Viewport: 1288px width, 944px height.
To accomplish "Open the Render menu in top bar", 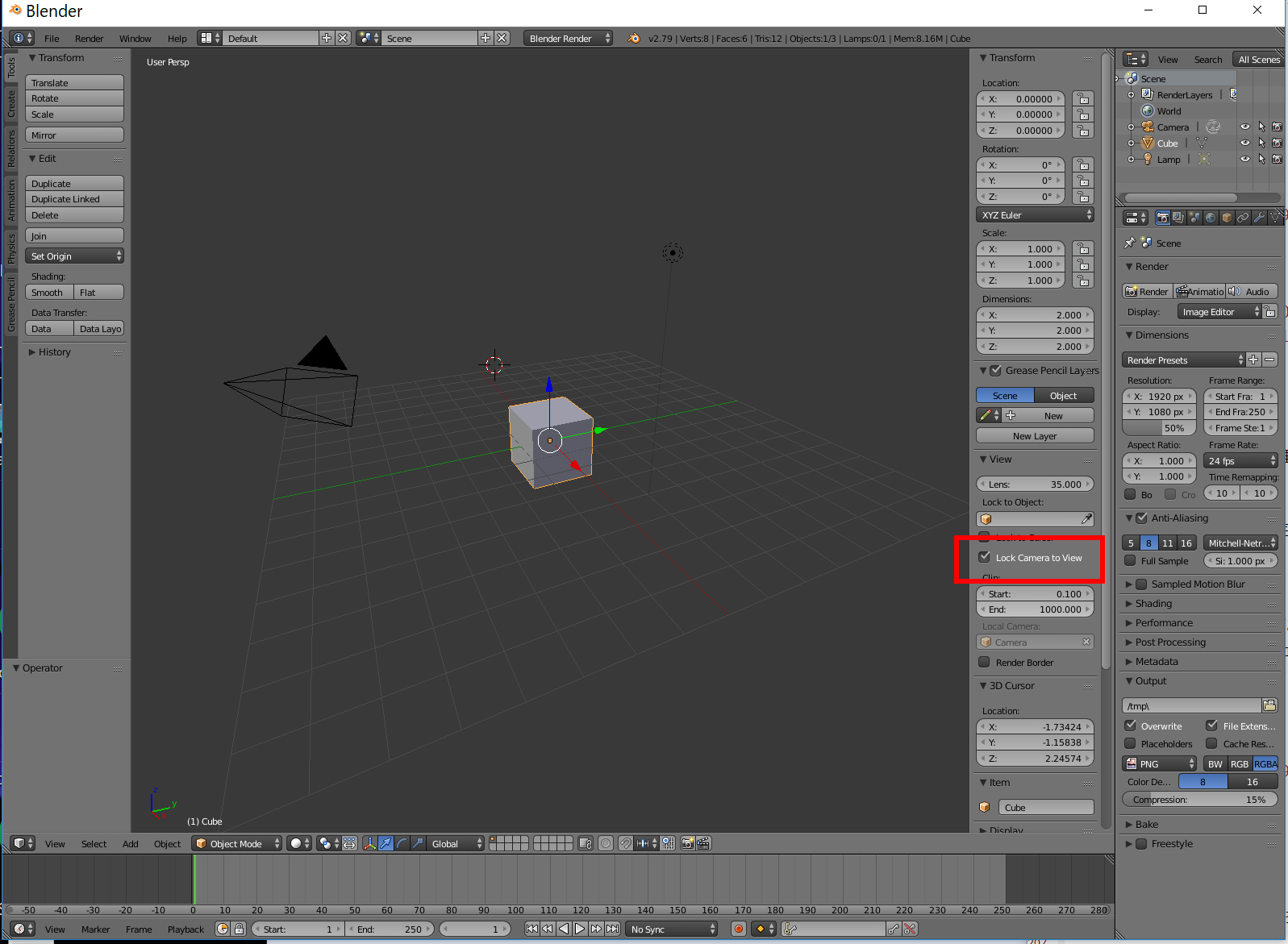I will (x=89, y=38).
